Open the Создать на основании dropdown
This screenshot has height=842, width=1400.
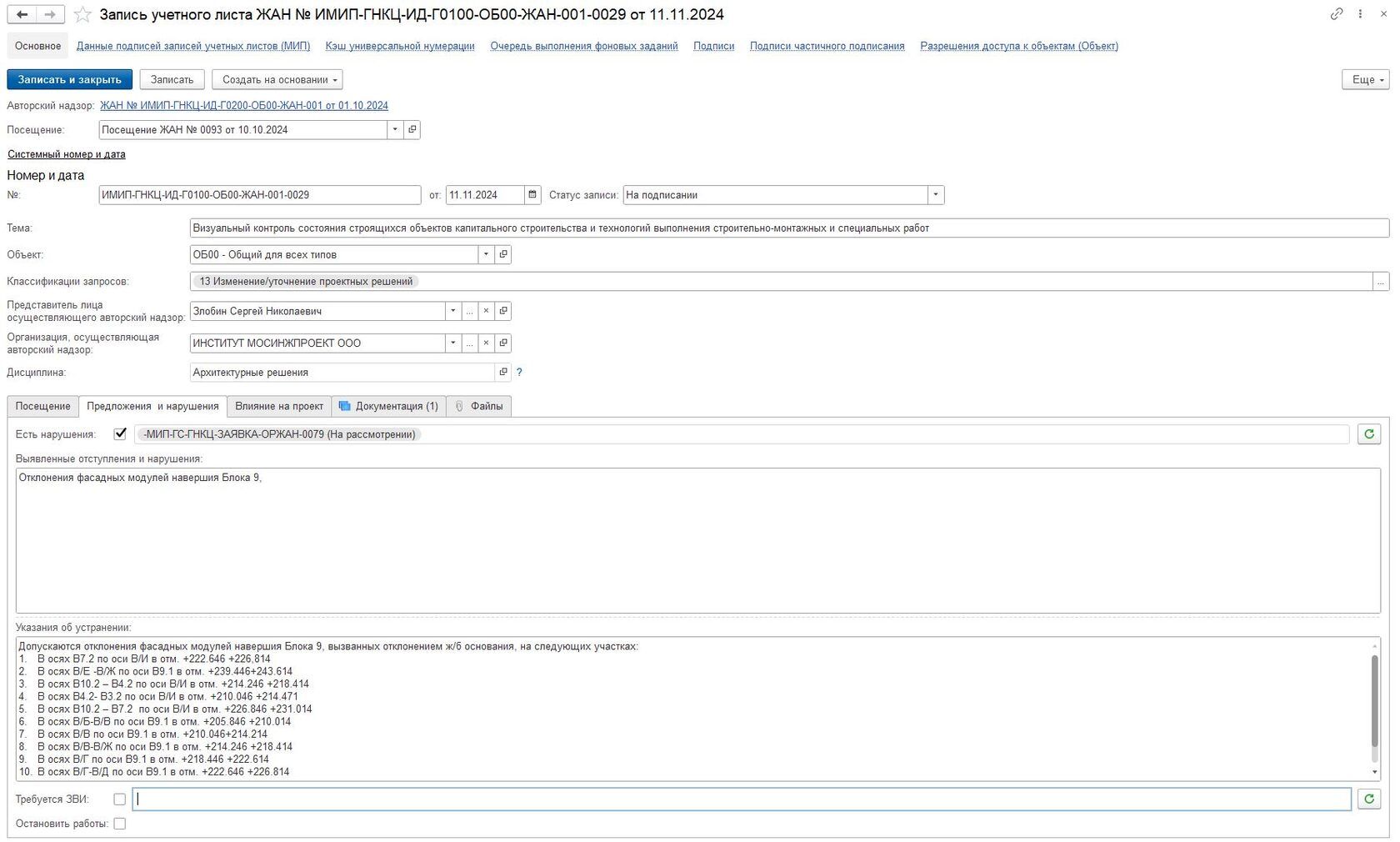click(x=277, y=80)
